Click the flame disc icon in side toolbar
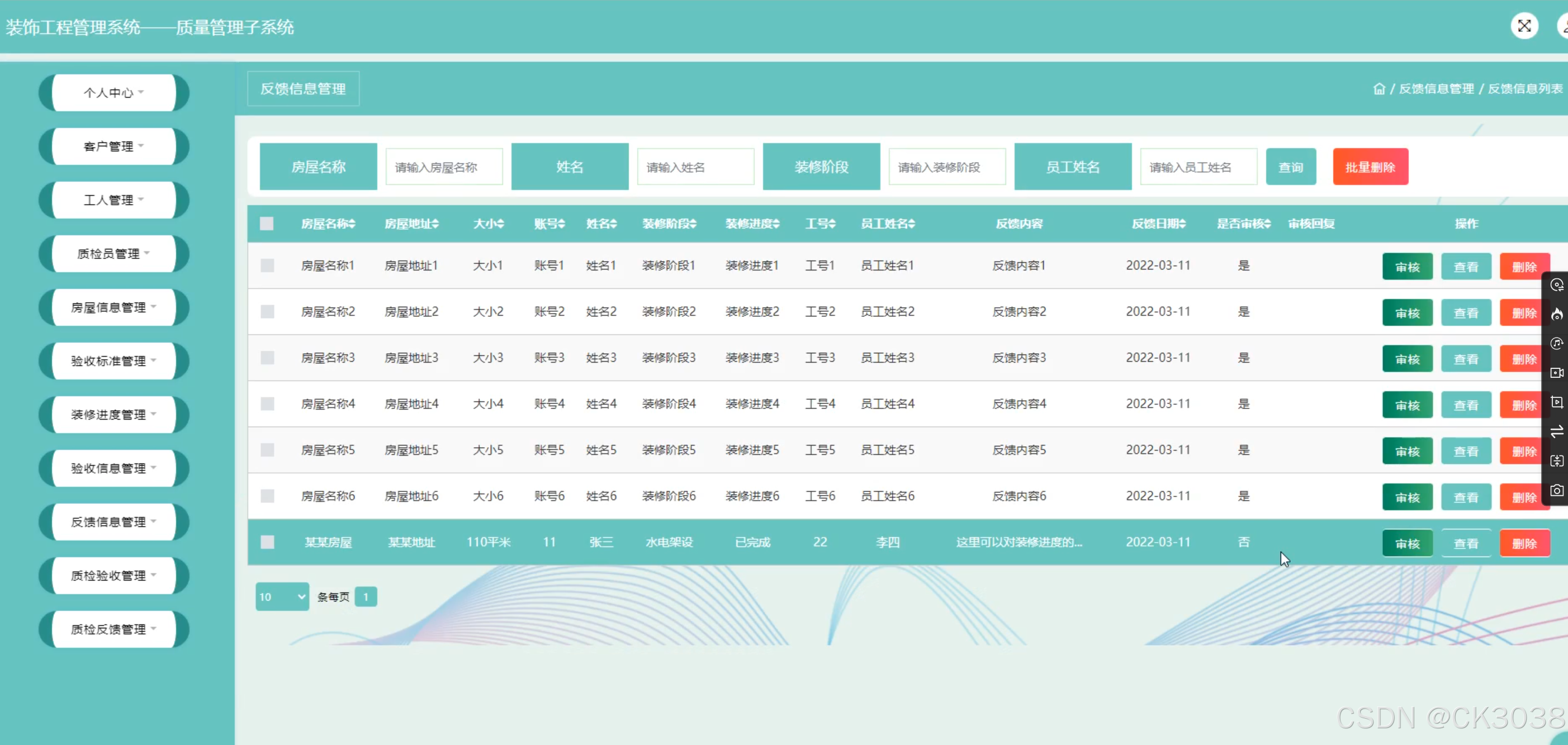Image resolution: width=1568 pixels, height=745 pixels. coord(1556,314)
